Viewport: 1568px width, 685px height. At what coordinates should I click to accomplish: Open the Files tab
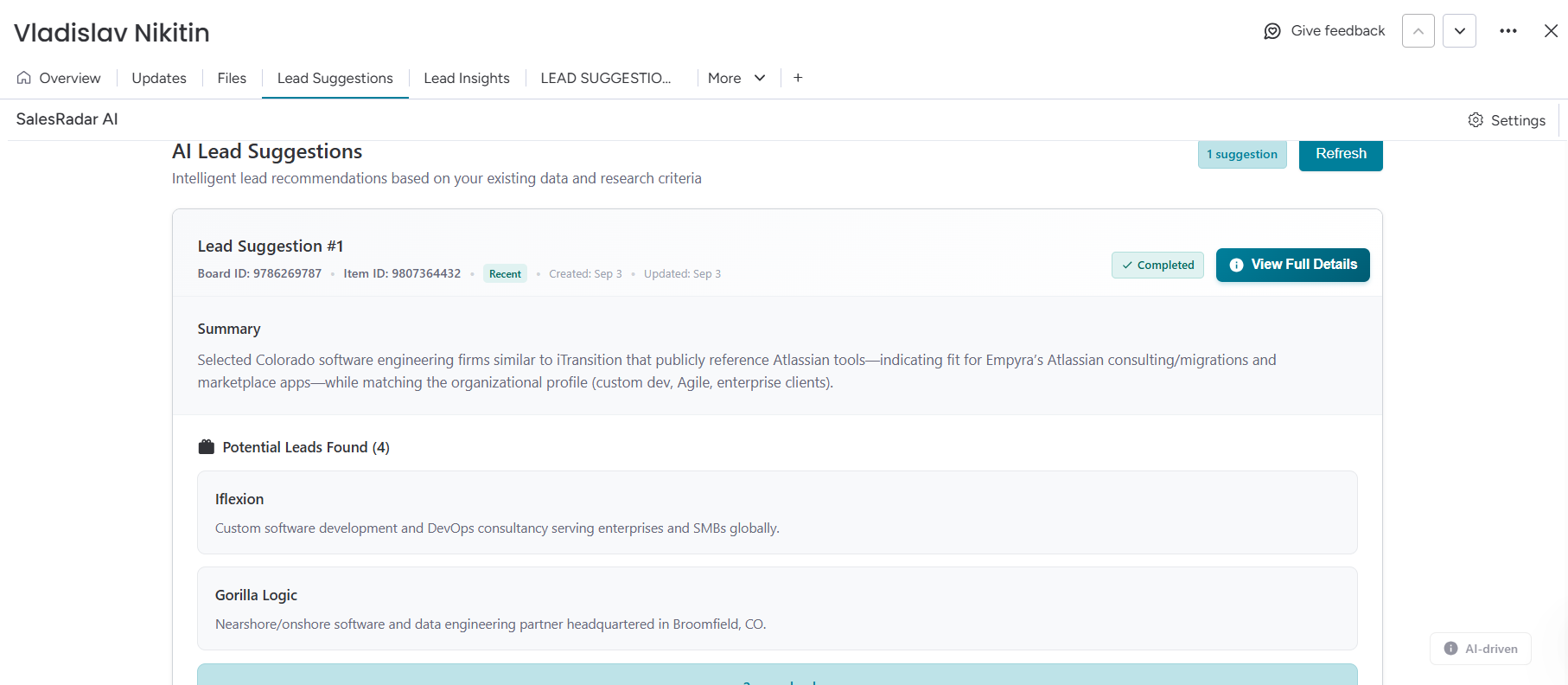click(x=232, y=78)
